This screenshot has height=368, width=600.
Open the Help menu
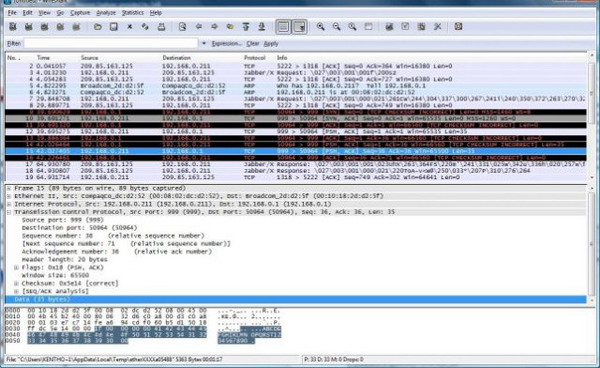click(155, 13)
